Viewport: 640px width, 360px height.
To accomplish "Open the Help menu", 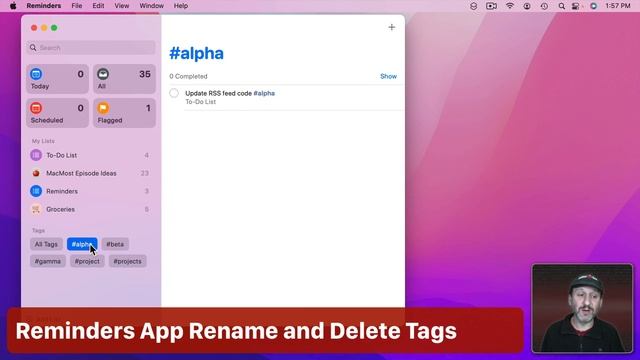I will [181, 6].
